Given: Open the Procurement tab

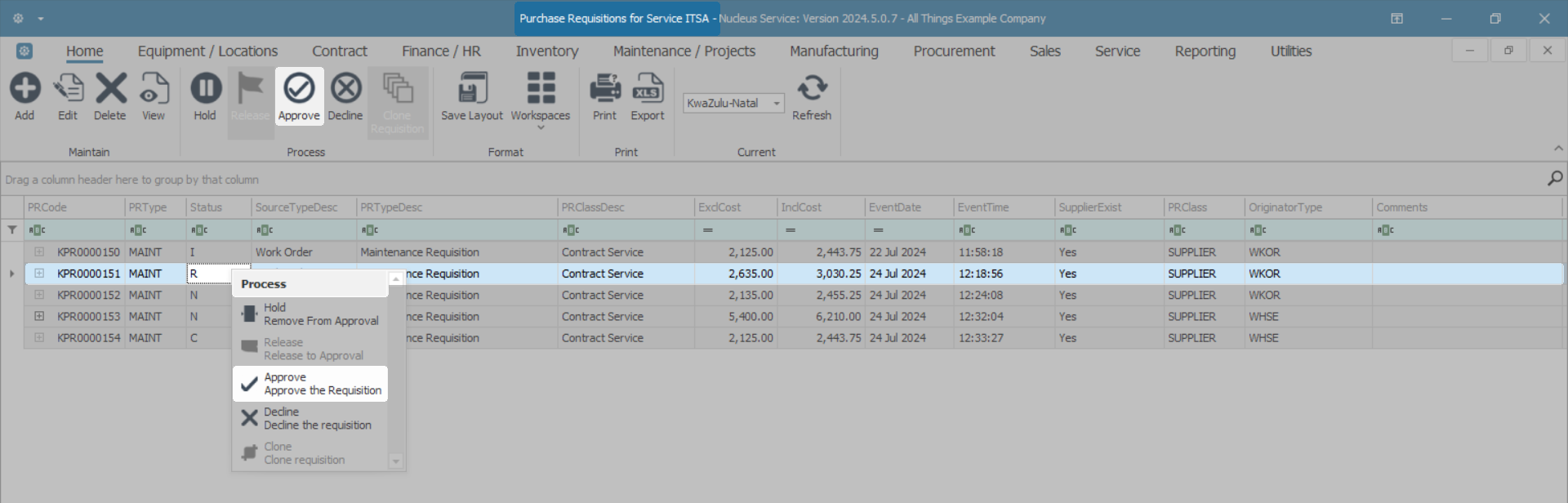Looking at the screenshot, I should (954, 51).
